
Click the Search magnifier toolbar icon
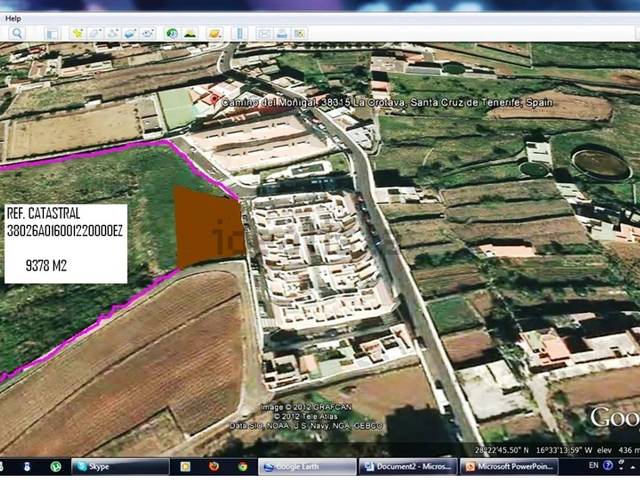(17, 33)
